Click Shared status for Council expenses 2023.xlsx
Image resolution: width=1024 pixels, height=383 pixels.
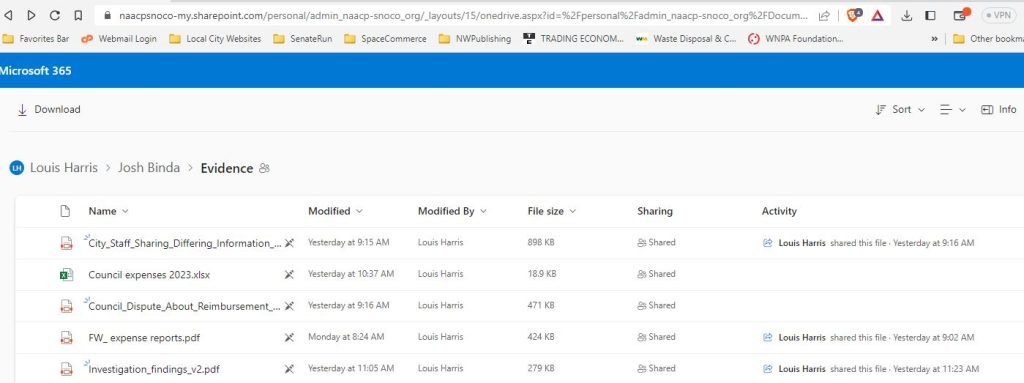click(x=656, y=274)
